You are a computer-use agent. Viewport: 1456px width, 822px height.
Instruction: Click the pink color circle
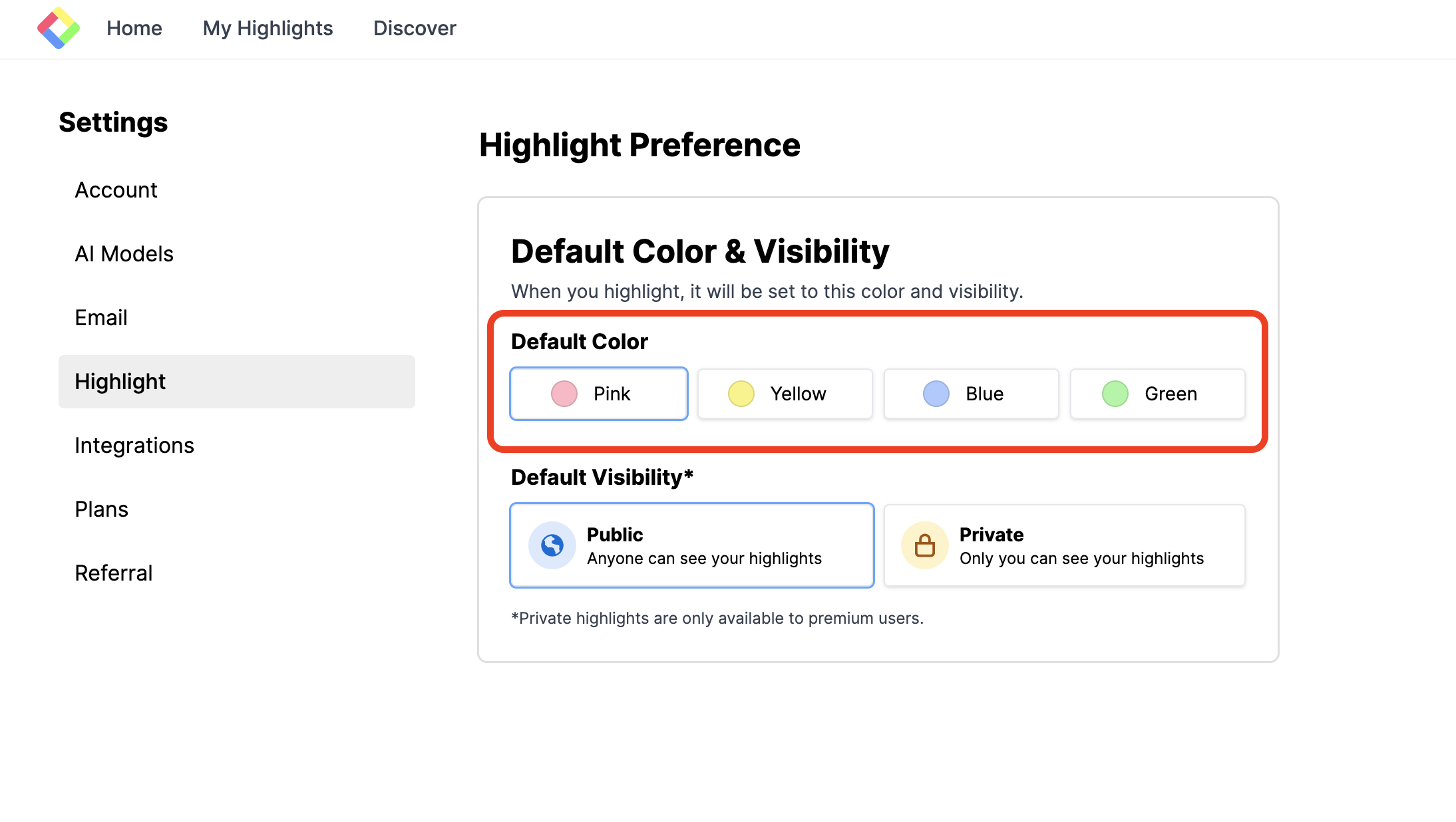point(564,394)
